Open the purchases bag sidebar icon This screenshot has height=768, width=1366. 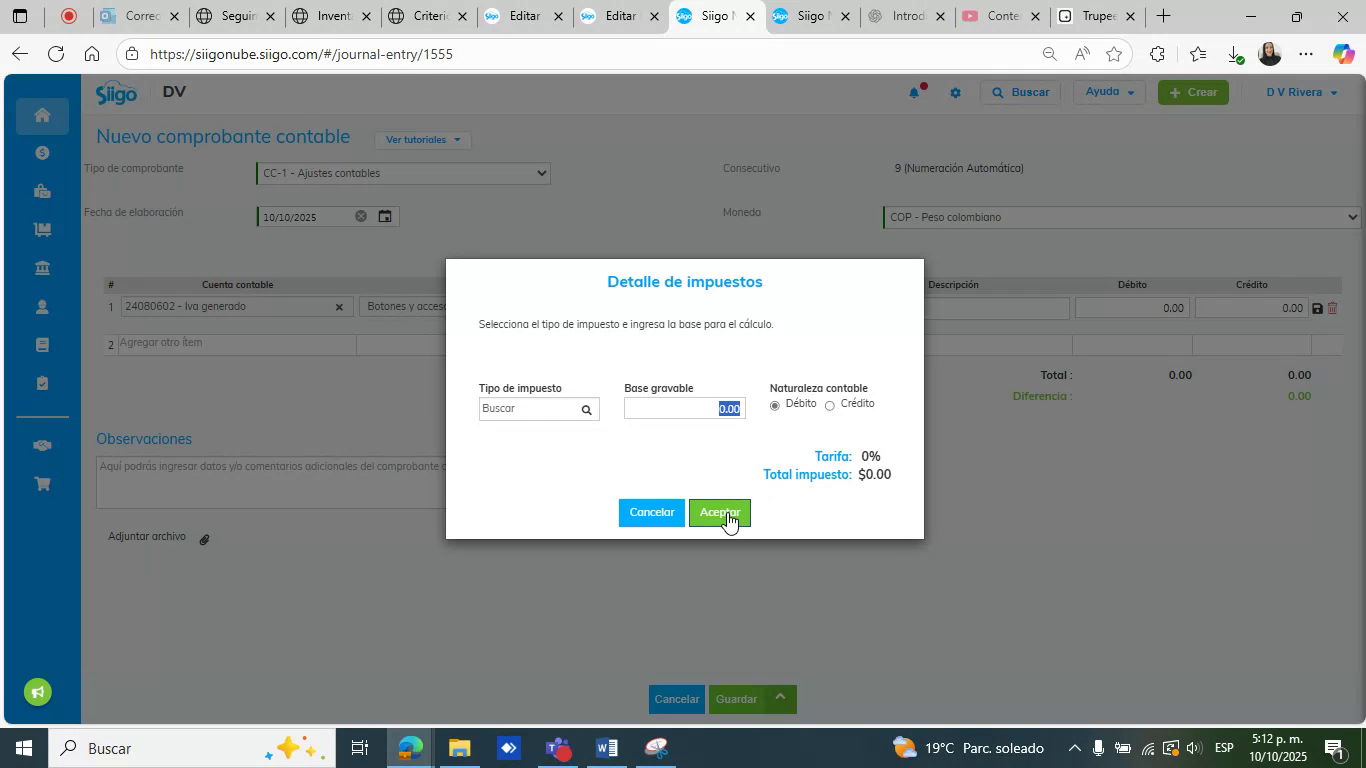(x=42, y=191)
